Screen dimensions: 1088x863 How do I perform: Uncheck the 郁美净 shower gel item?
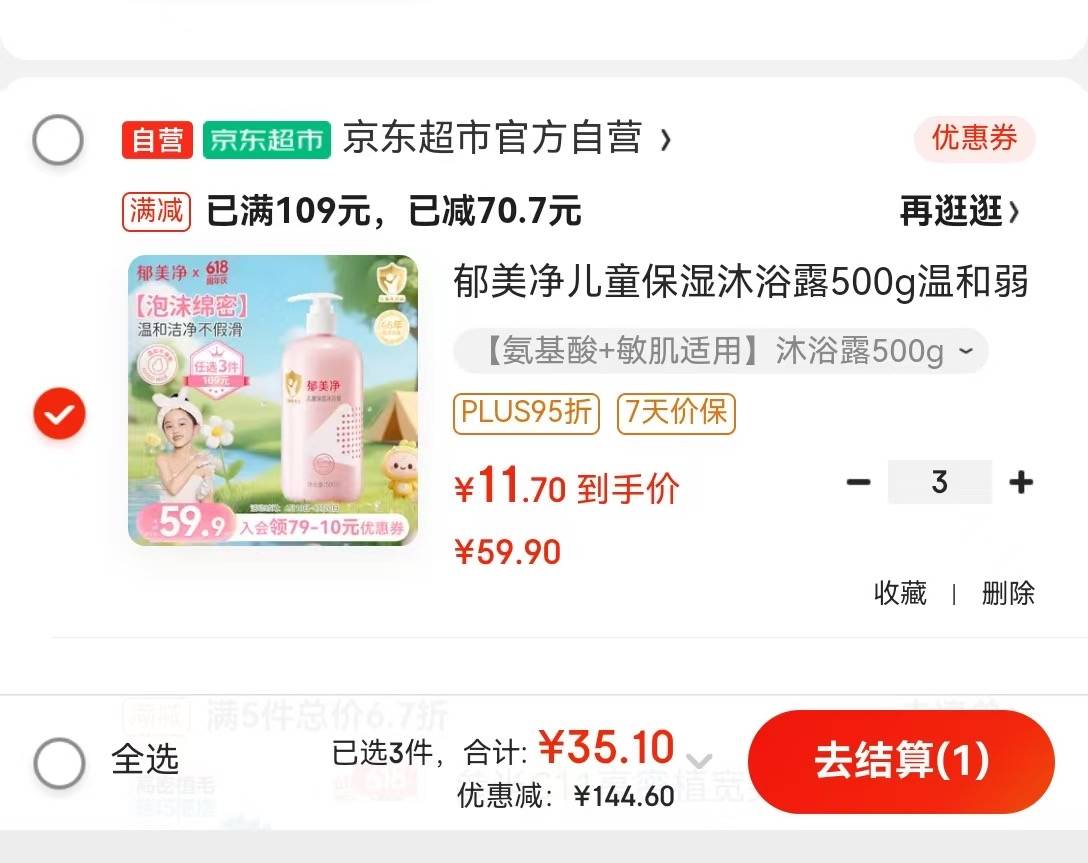60,413
